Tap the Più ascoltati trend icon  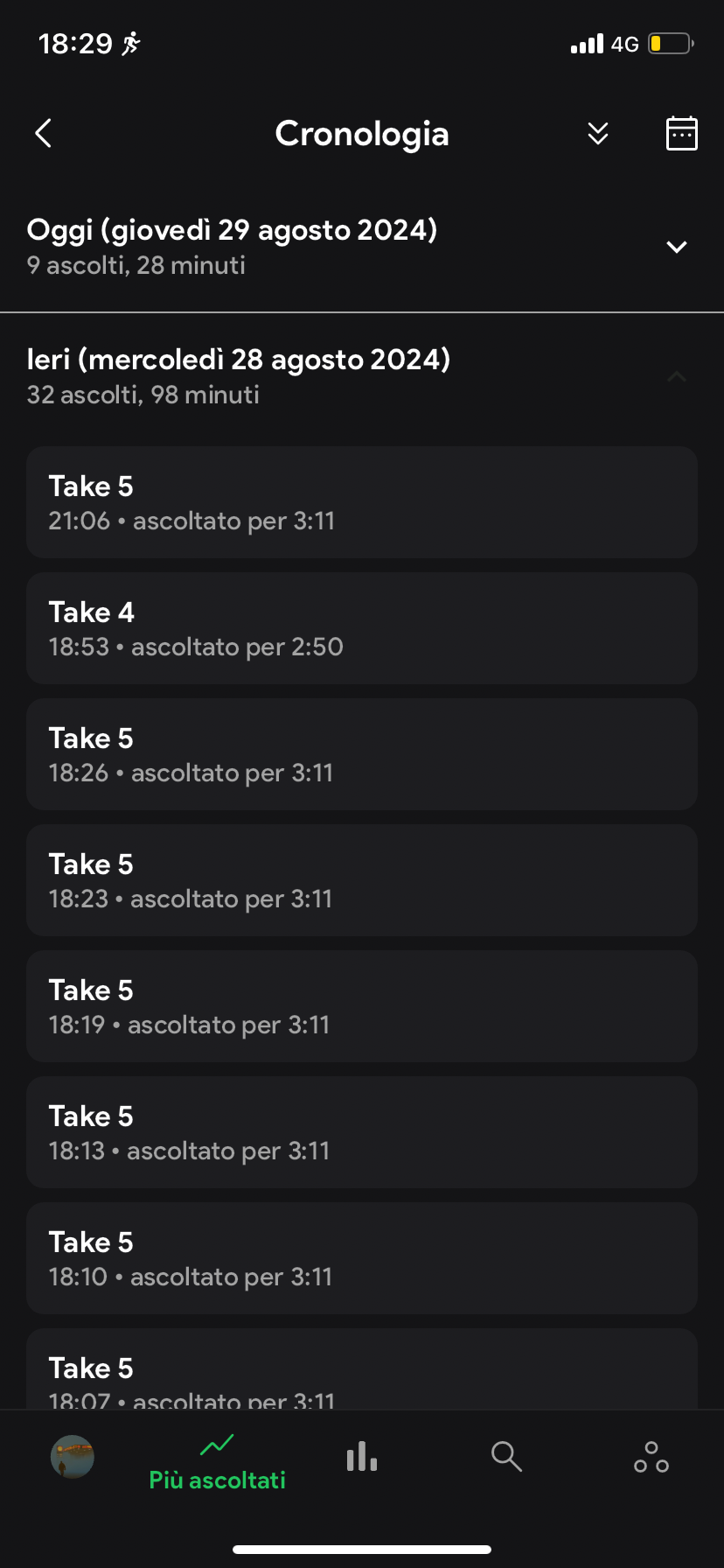[x=217, y=1445]
